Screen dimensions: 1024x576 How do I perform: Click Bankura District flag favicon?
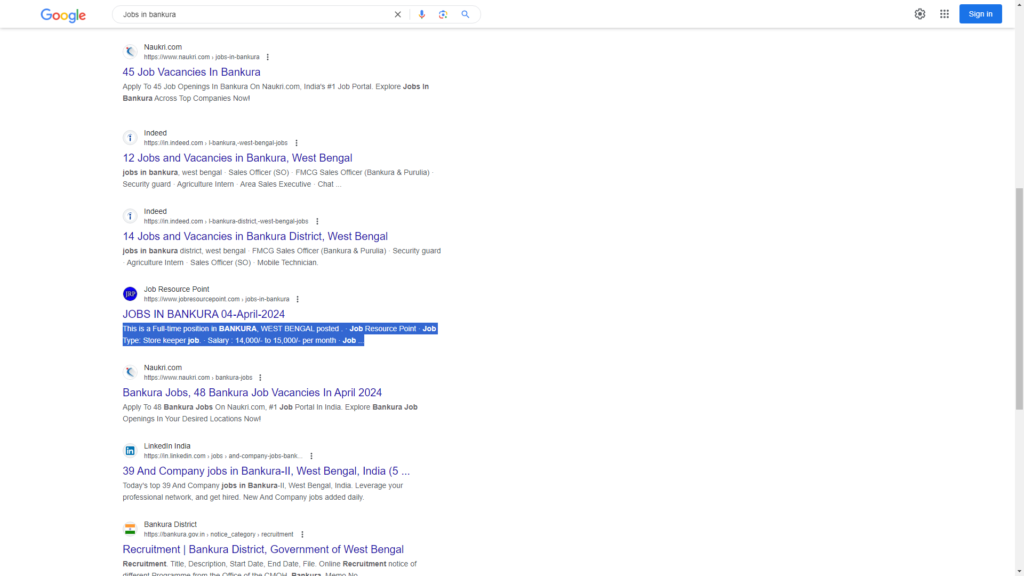point(130,529)
